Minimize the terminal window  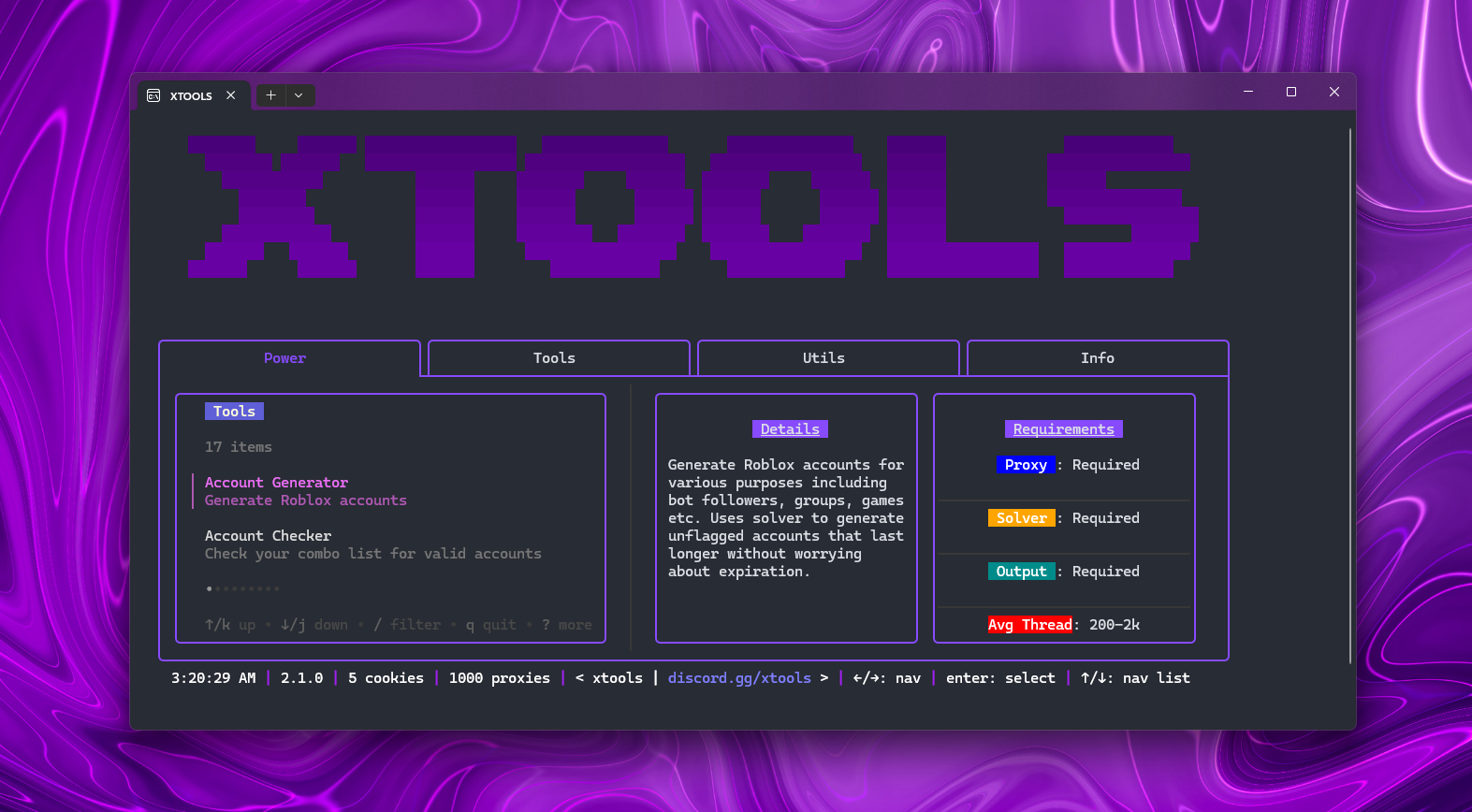pyautogui.click(x=1248, y=92)
